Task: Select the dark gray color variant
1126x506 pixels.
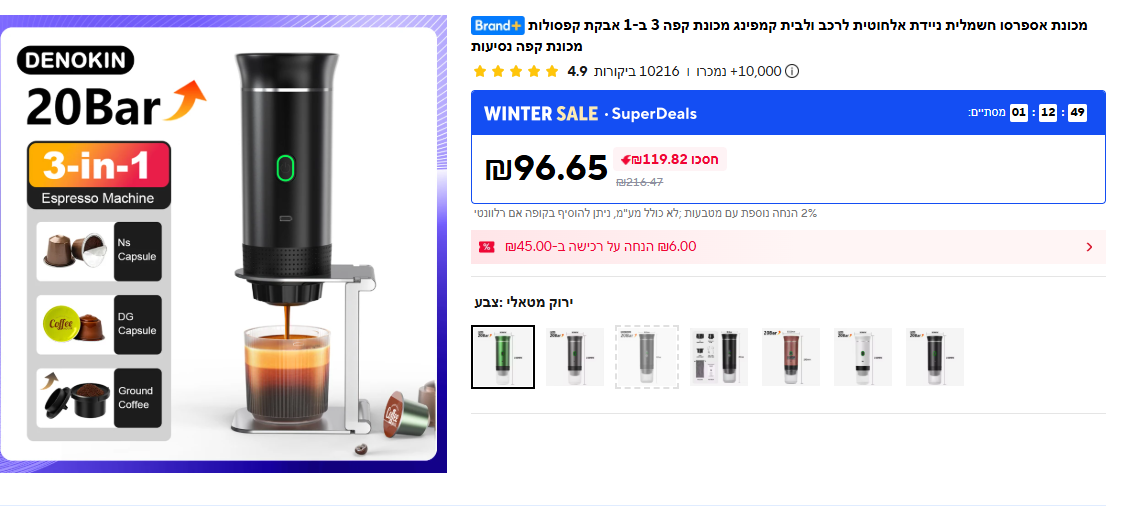Action: point(575,357)
